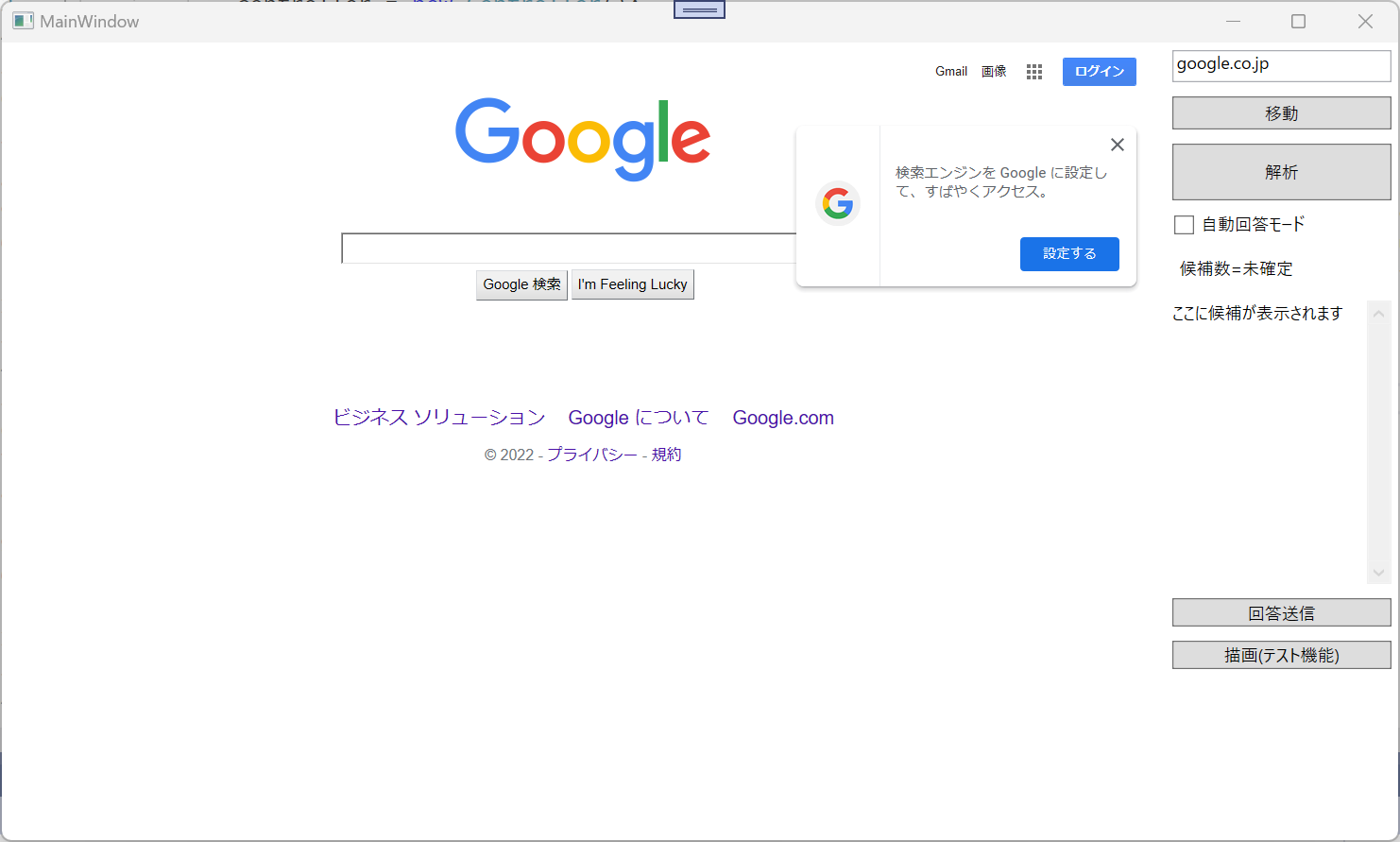Minimize the MainWindow window
1400x842 pixels.
(1233, 22)
